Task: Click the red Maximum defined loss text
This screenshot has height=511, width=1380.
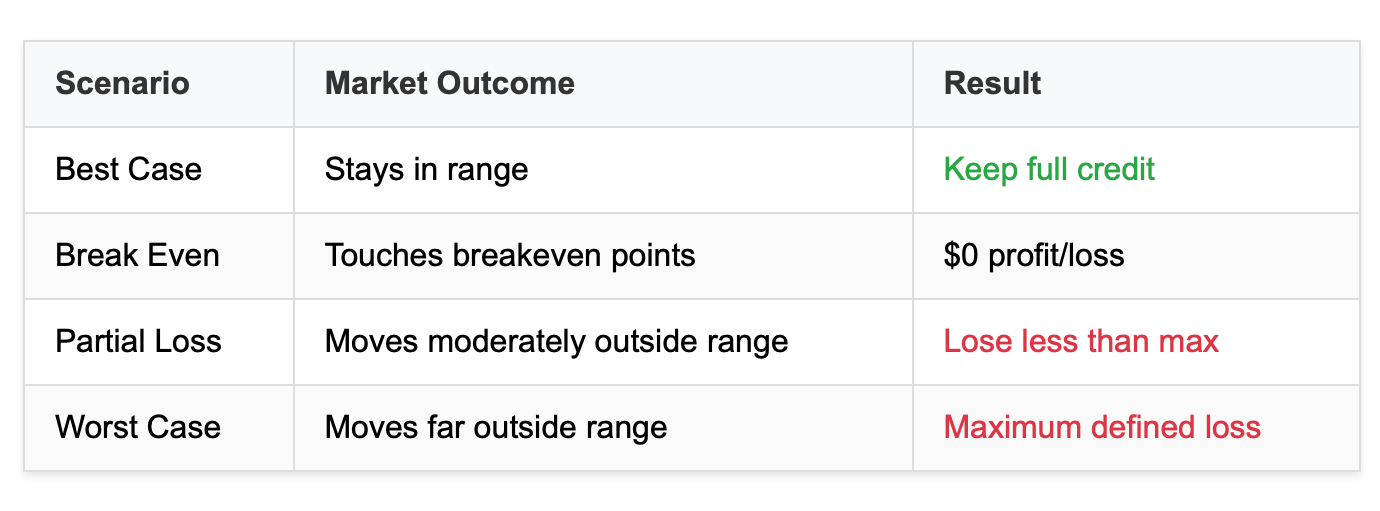Action: click(x=1102, y=428)
